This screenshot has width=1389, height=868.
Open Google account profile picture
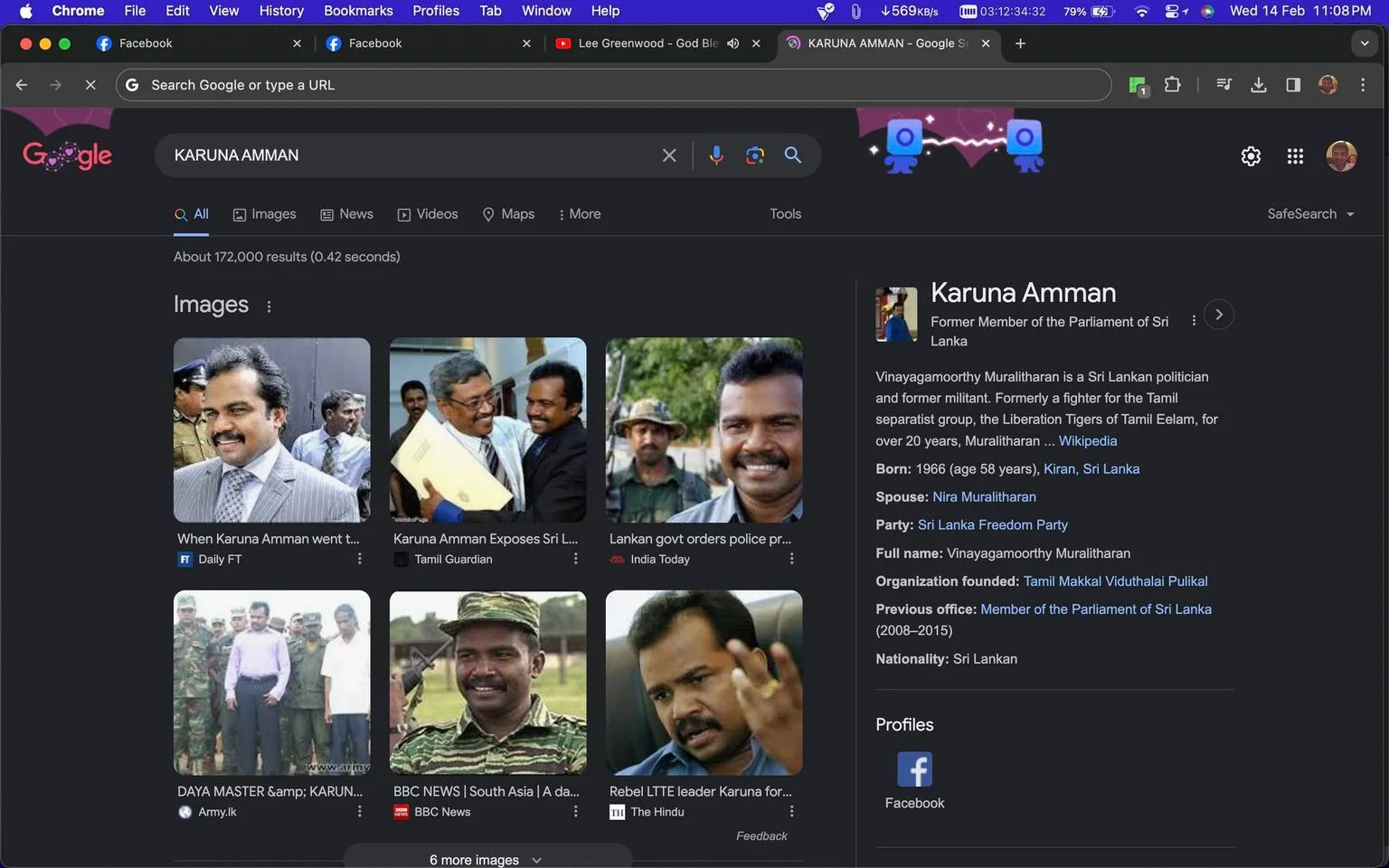click(1341, 156)
